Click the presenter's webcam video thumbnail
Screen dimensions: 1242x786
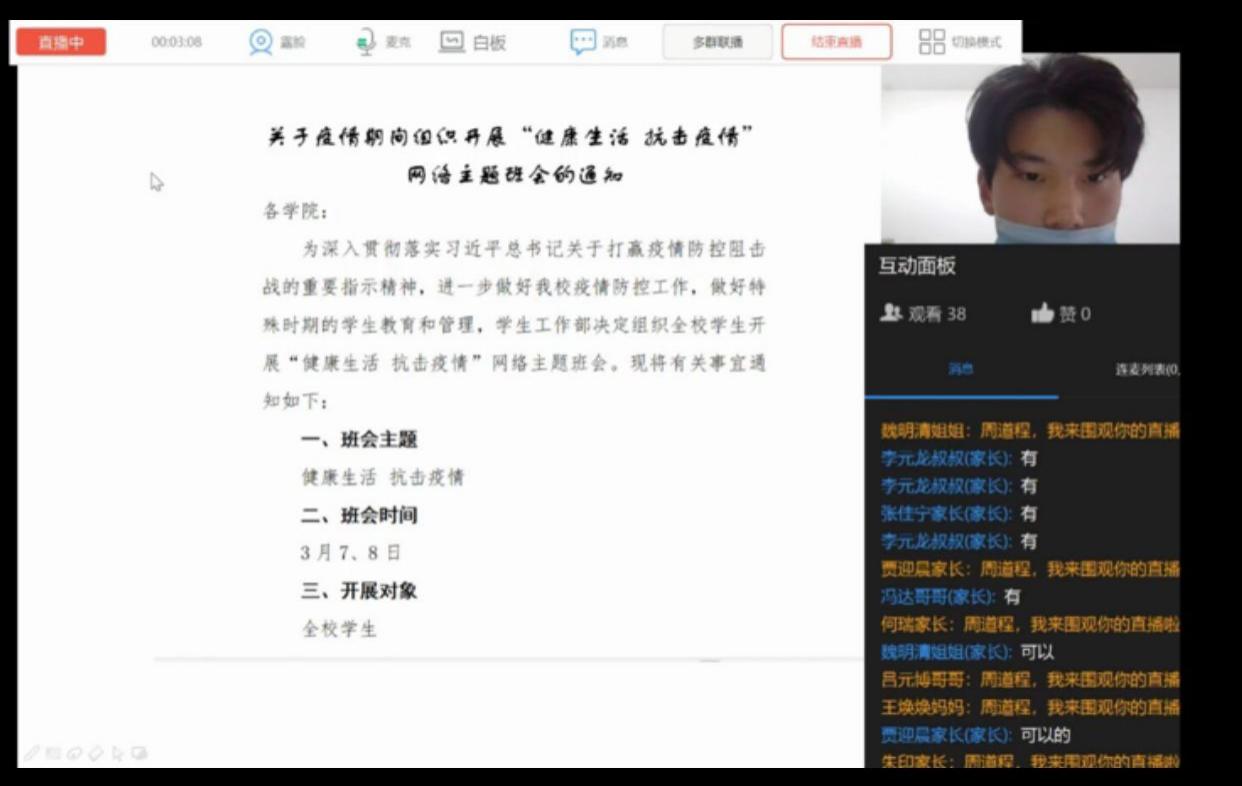point(1030,148)
